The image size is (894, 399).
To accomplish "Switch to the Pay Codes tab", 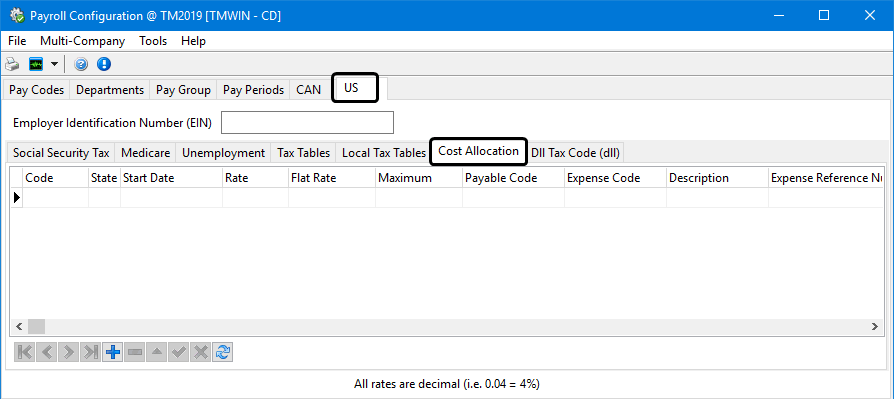I will [36, 90].
